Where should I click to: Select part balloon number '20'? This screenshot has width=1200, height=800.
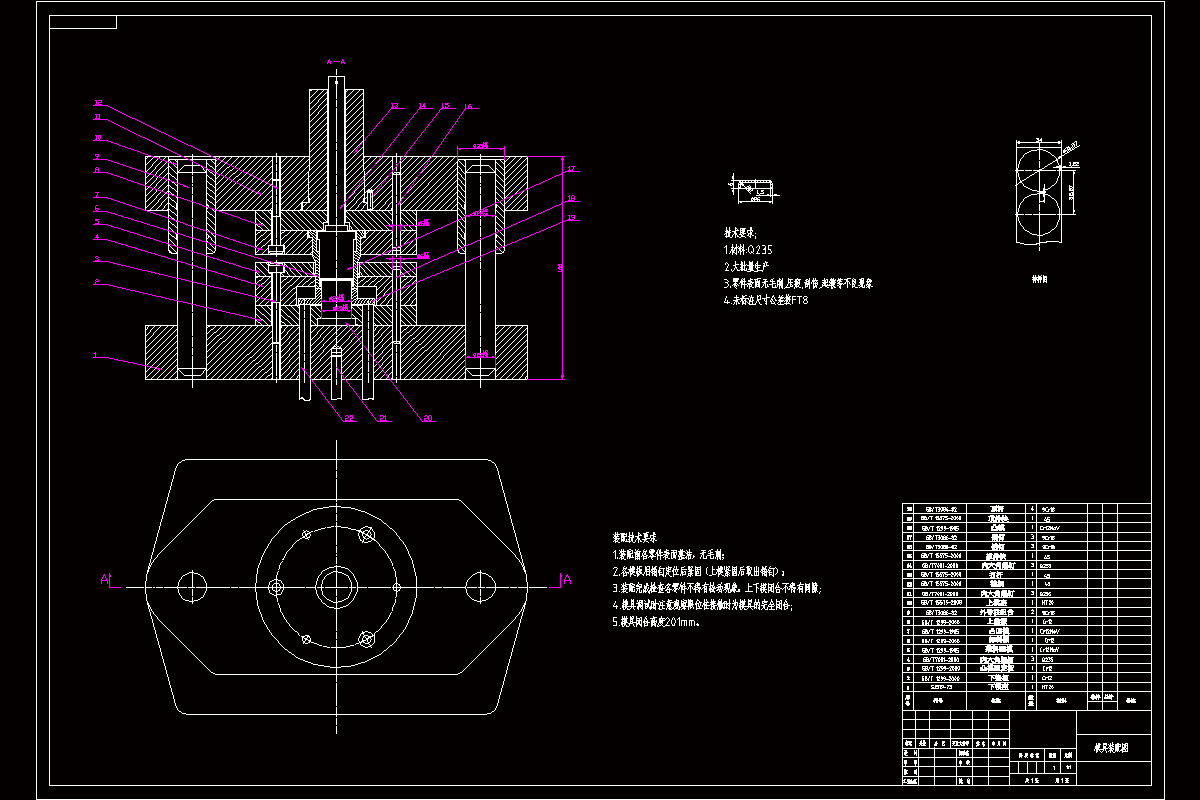(428, 418)
